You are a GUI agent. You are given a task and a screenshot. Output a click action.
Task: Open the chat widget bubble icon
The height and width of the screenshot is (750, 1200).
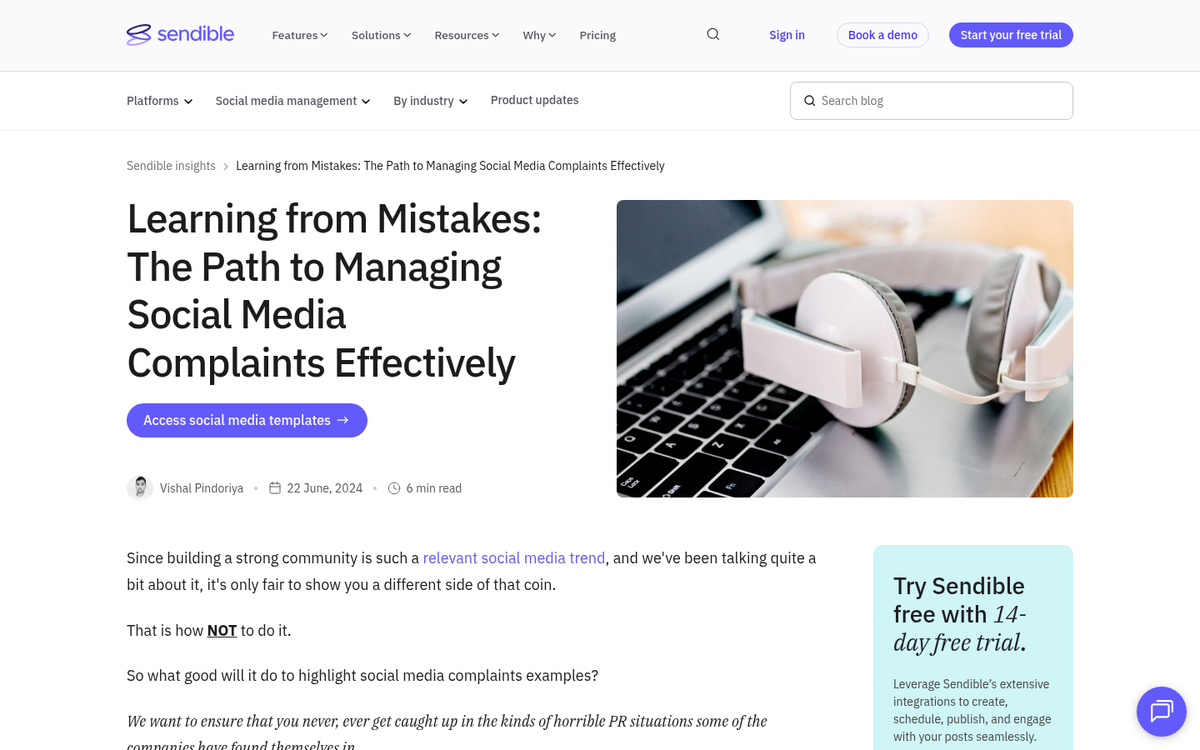coord(1161,711)
